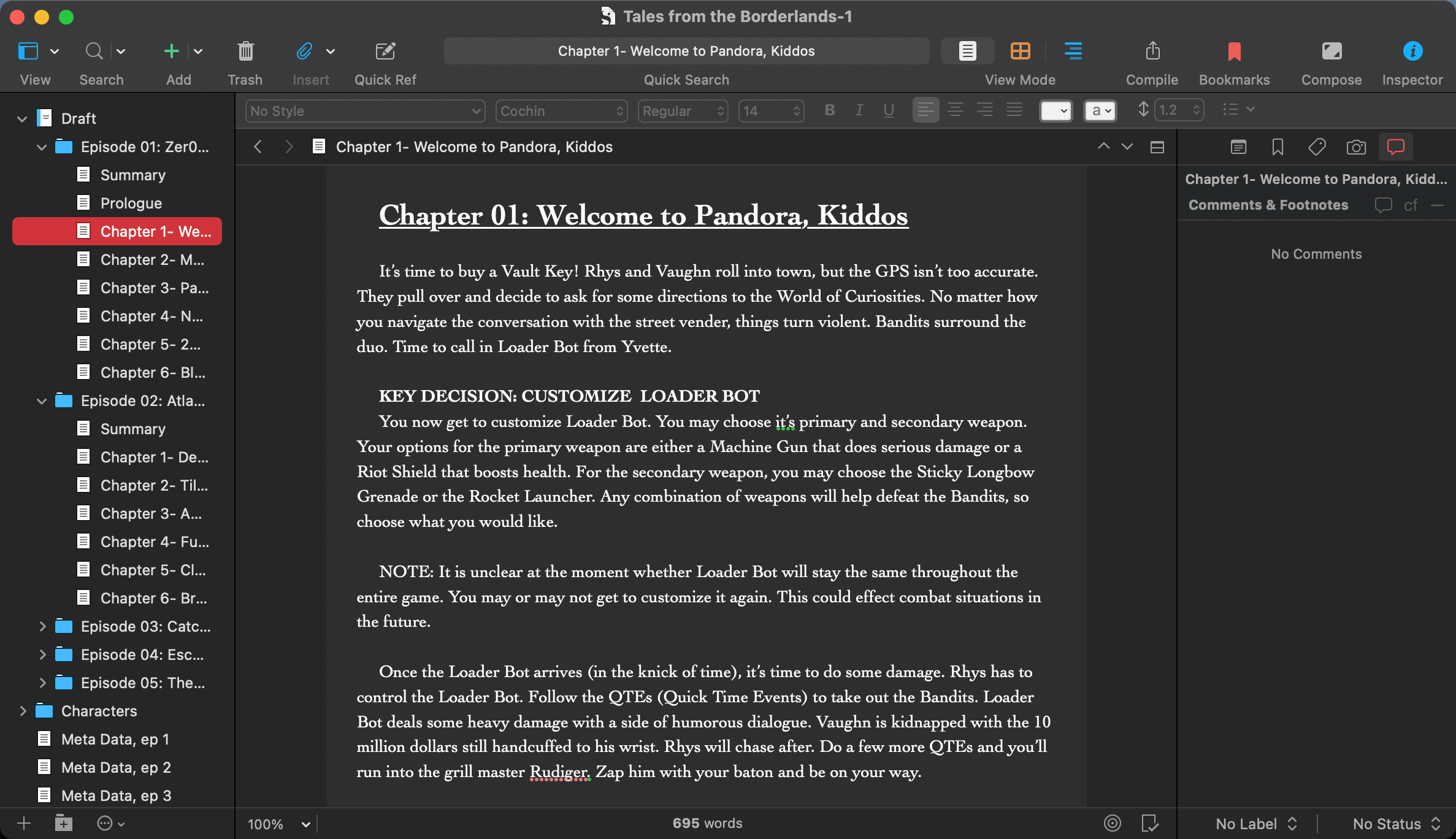
Task: Switch to corkboard view mode
Action: [1021, 51]
